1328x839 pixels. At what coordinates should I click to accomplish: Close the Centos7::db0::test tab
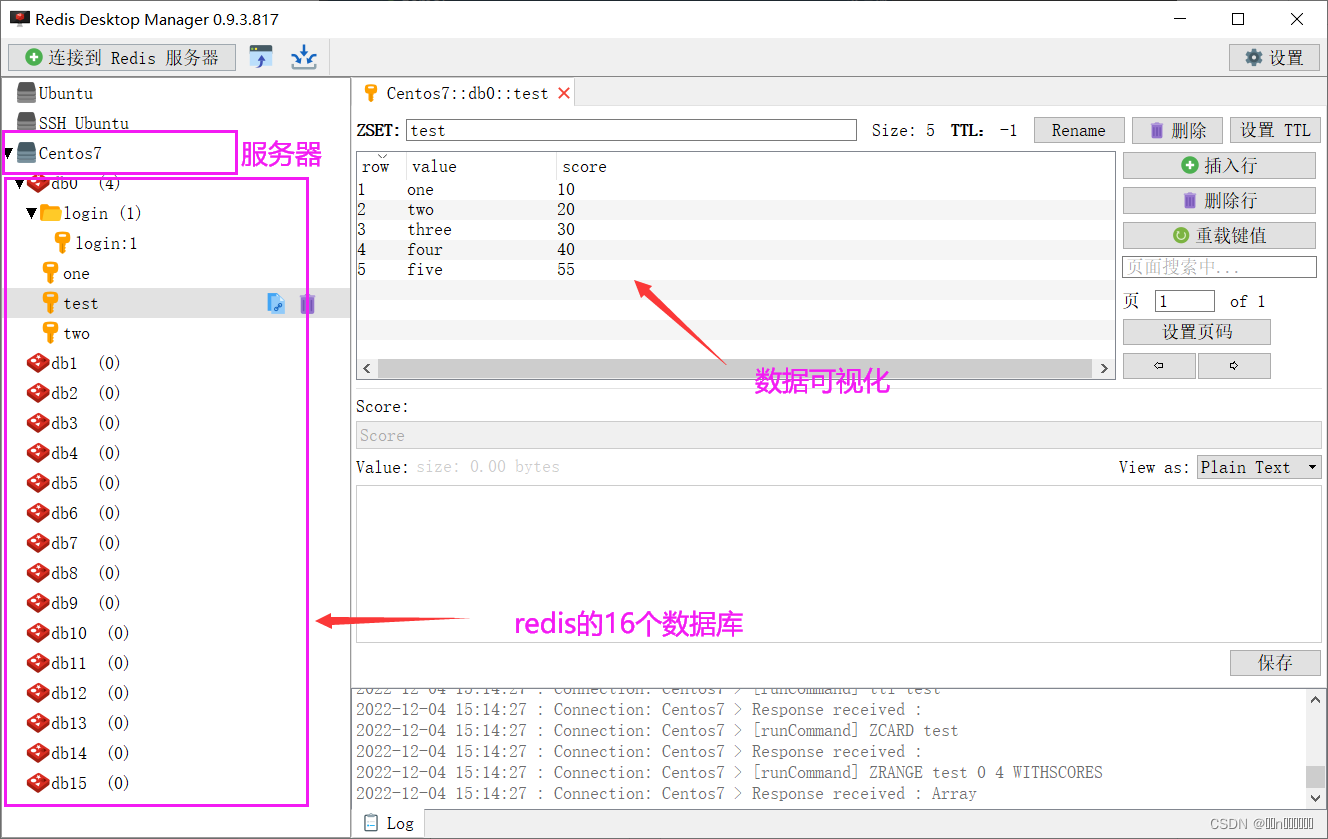coord(564,92)
